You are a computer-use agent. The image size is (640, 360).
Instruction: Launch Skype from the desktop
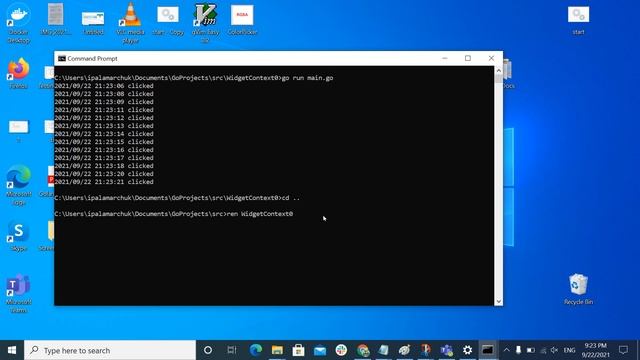coord(18,236)
